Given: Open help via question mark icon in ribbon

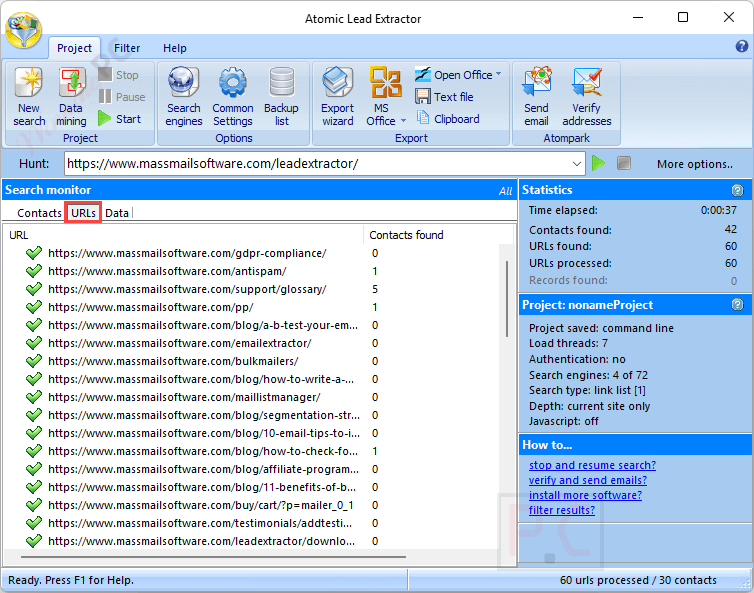Looking at the screenshot, I should pyautogui.click(x=741, y=46).
